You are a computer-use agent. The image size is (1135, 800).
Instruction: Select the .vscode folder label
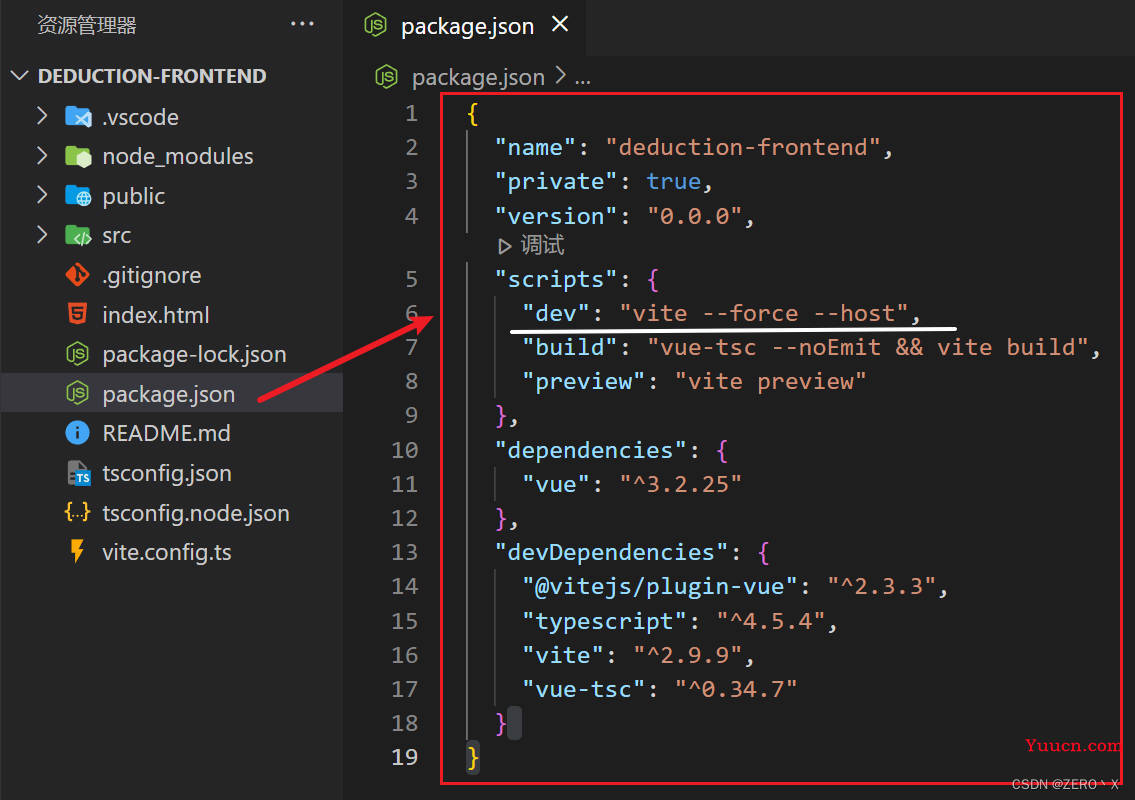(x=140, y=117)
